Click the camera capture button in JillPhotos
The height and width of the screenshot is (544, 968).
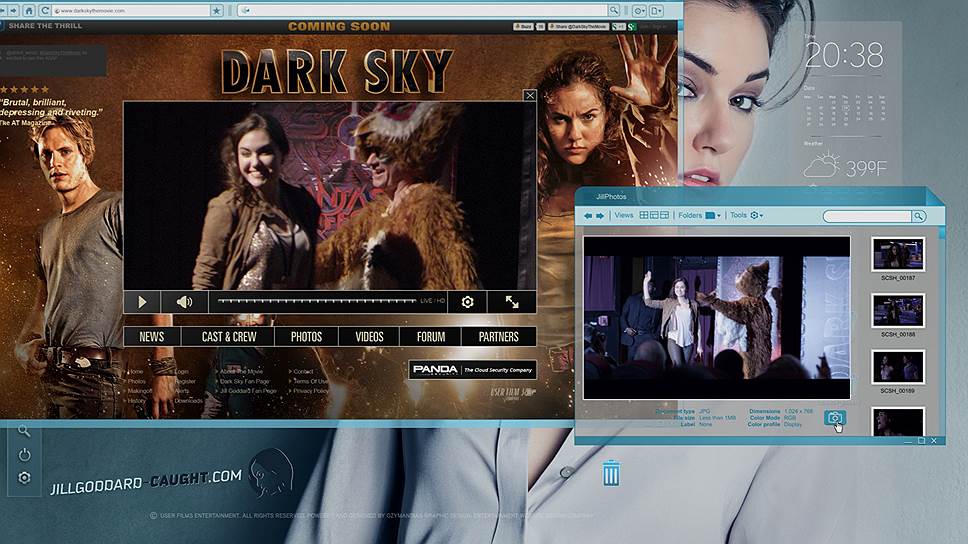(x=835, y=418)
